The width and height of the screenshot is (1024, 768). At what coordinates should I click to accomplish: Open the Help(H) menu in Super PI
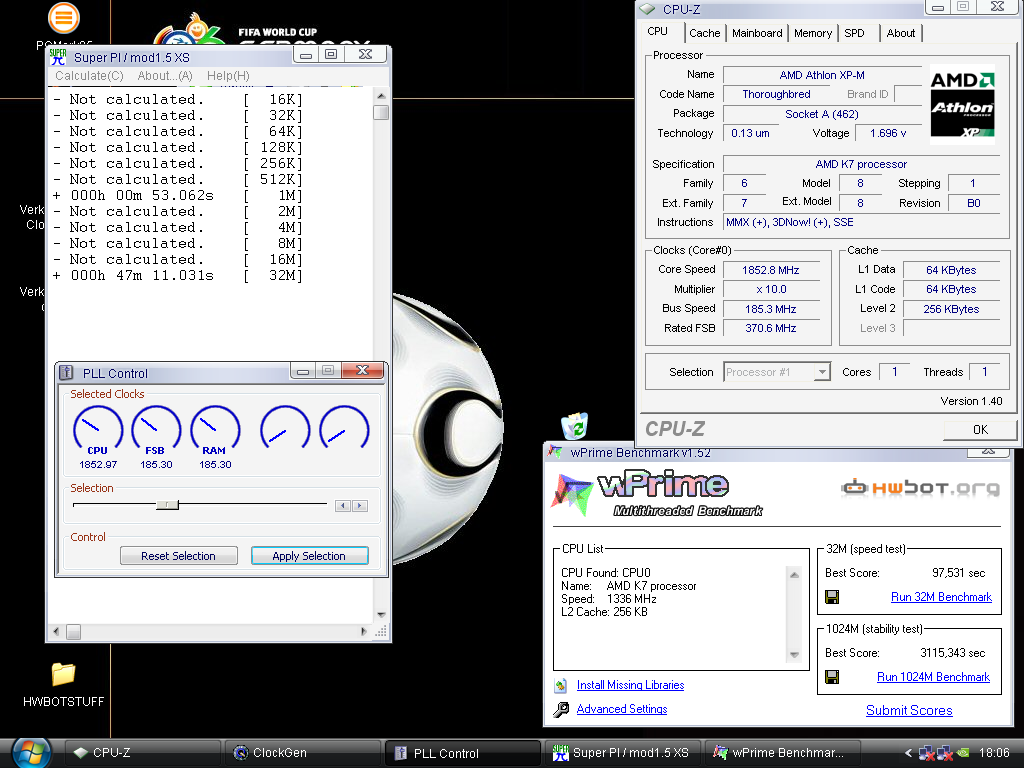pos(228,76)
